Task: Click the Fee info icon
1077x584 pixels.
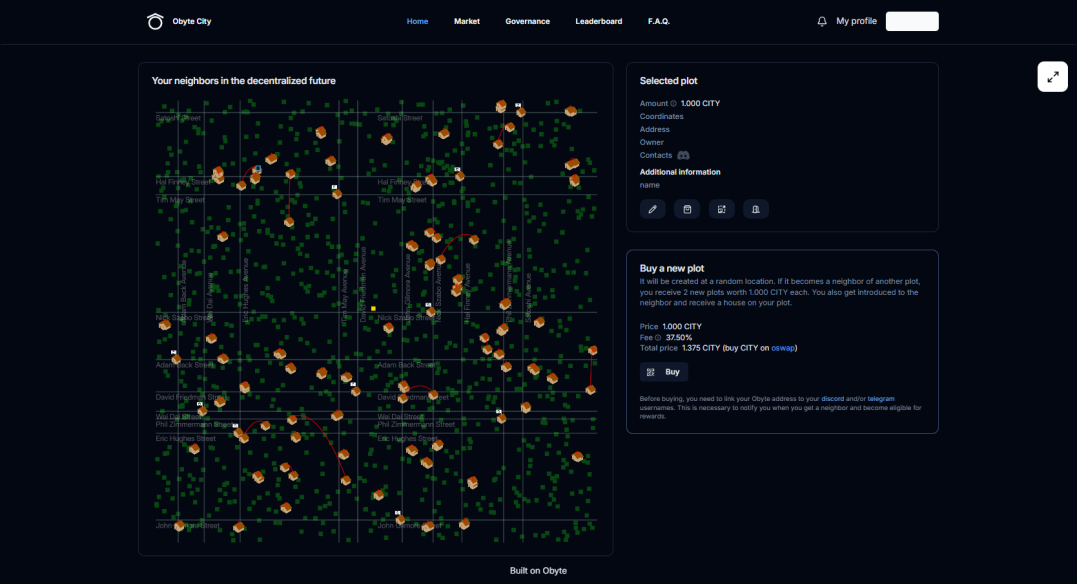Action: click(658, 338)
